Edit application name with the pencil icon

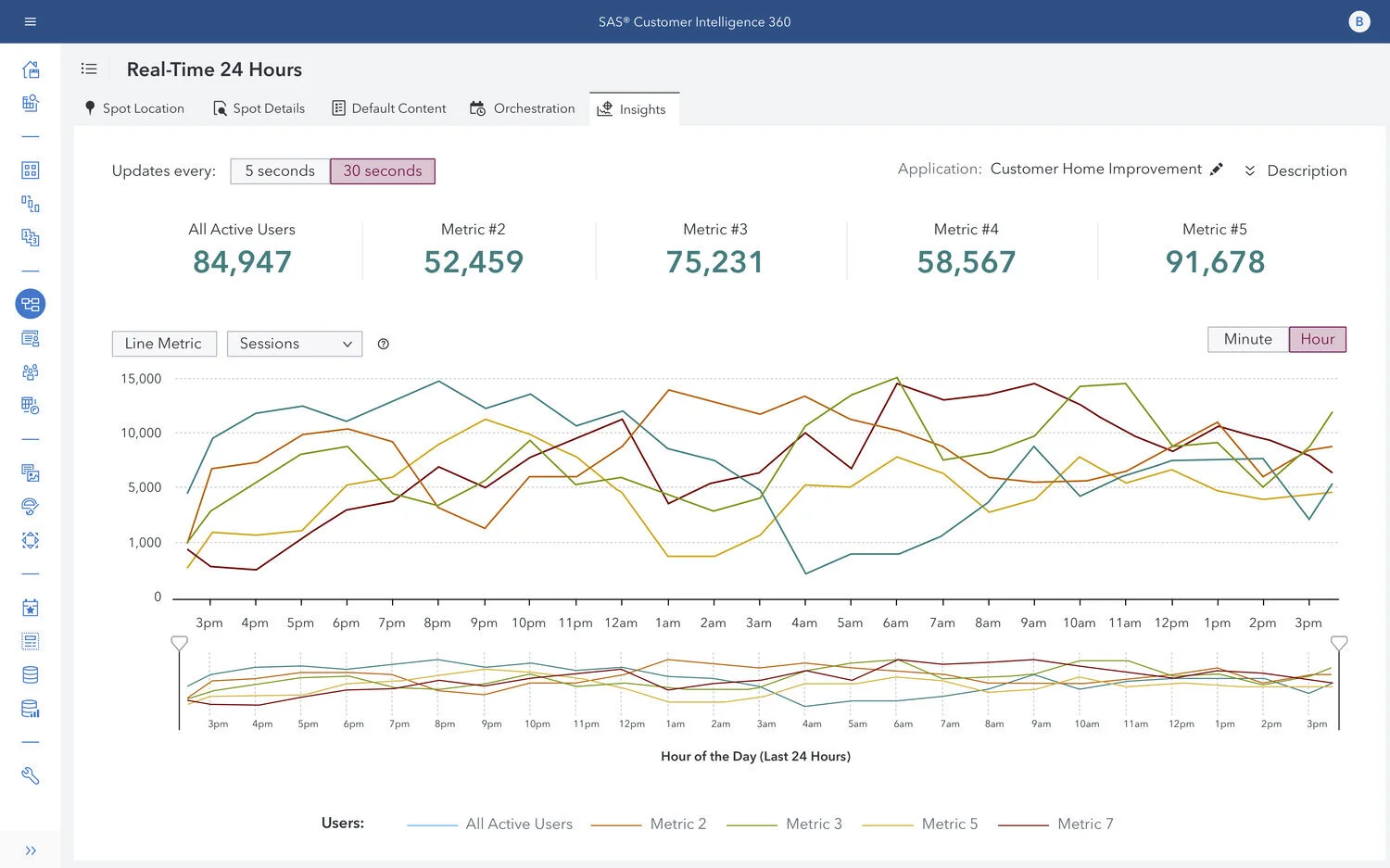pos(1217,170)
